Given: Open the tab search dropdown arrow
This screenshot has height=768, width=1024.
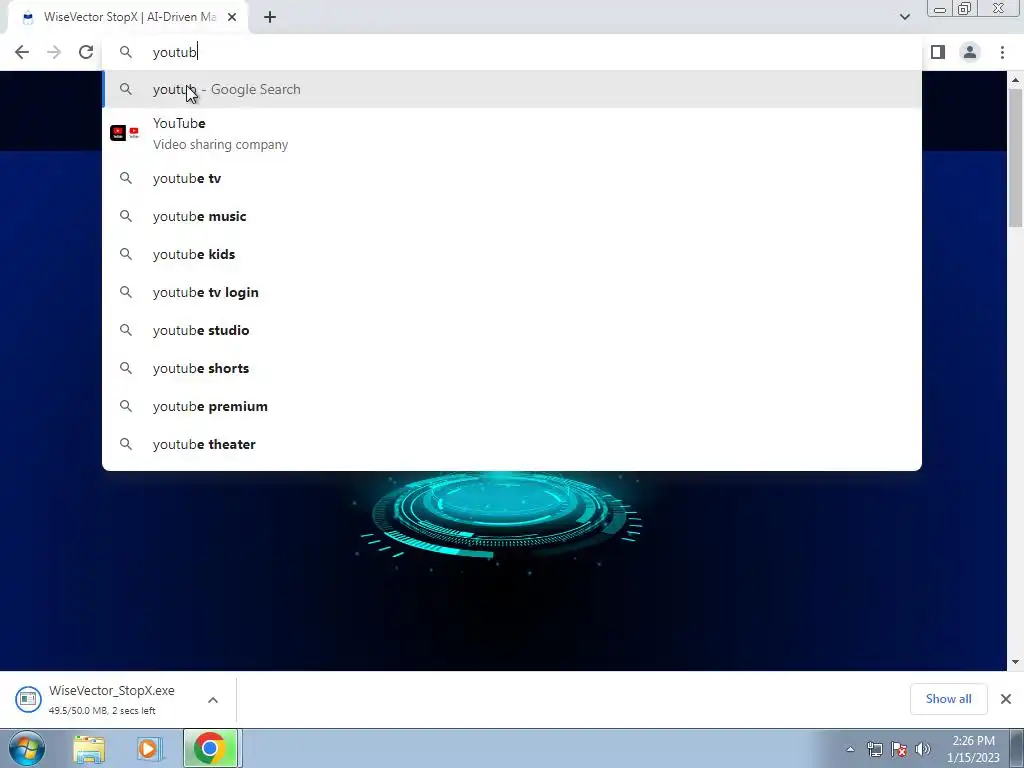Looking at the screenshot, I should [904, 17].
